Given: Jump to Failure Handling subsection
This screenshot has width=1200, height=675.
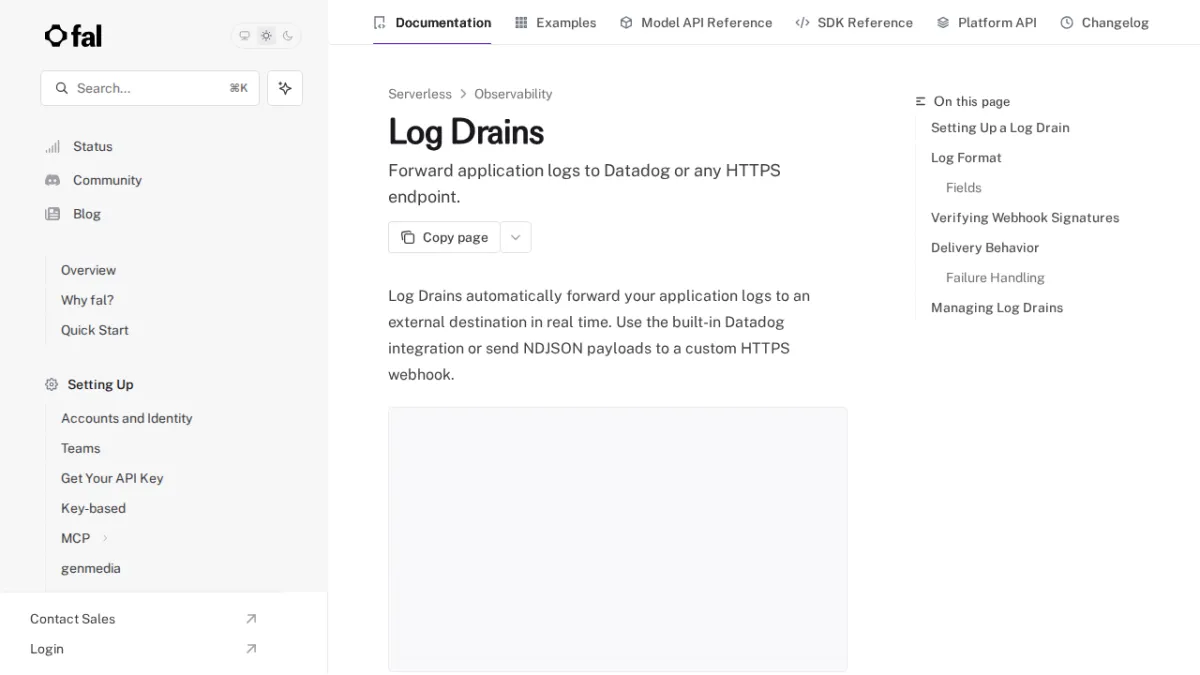Looking at the screenshot, I should coord(995,278).
